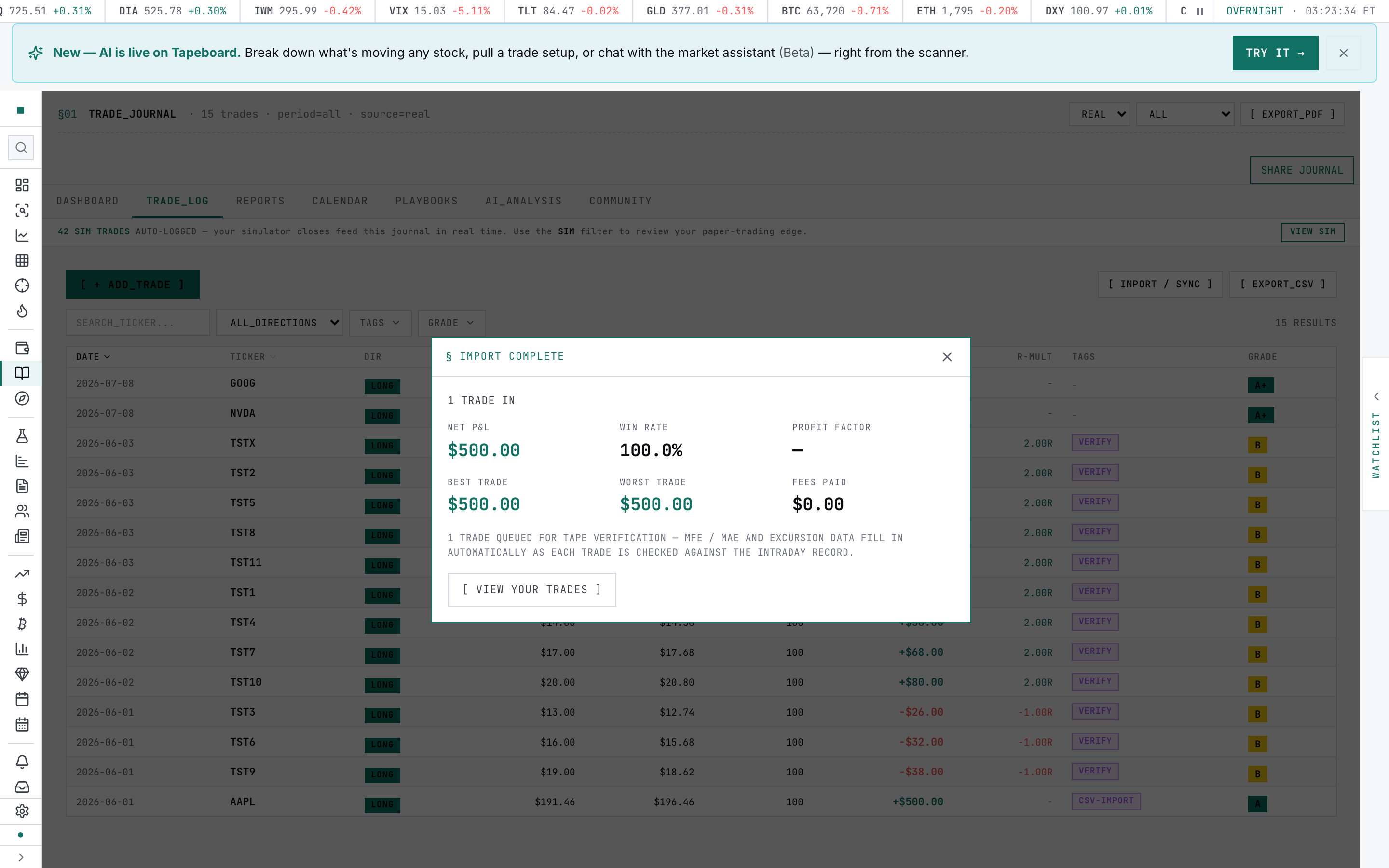Open the dotted calendar icon in sidebar
This screenshot has height=868, width=1389.
tap(22, 724)
